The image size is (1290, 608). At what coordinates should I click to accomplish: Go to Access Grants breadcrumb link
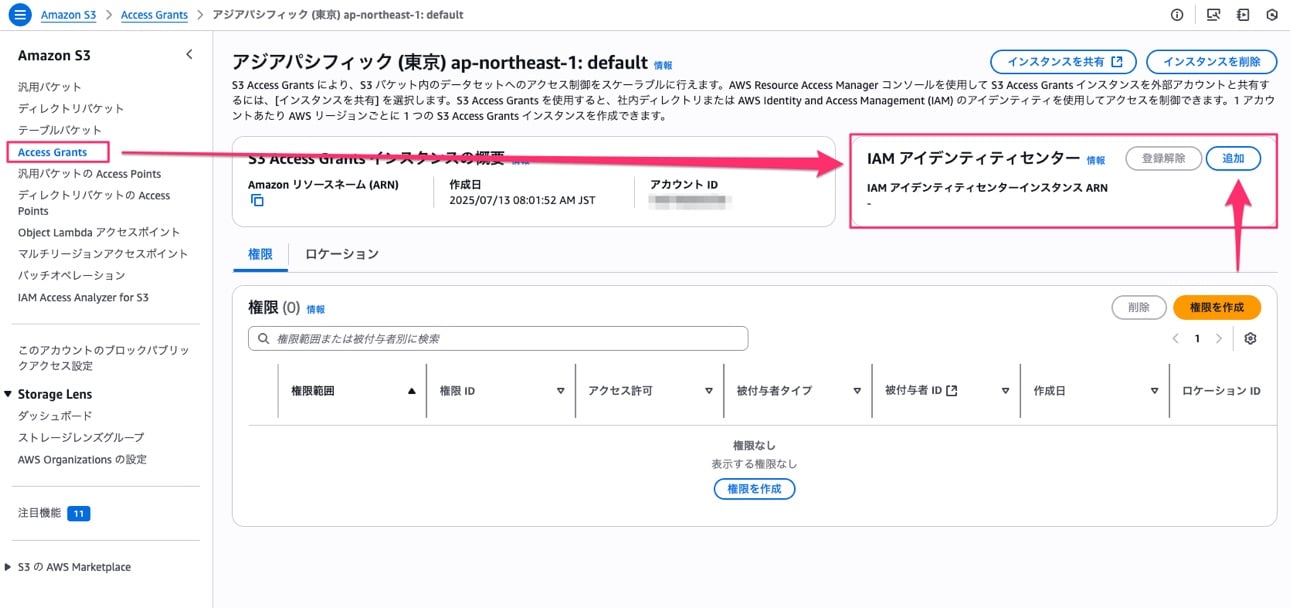[154, 15]
